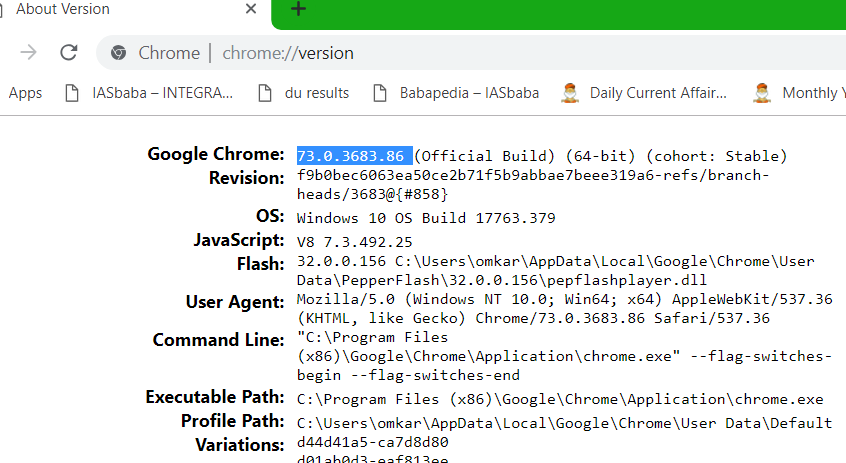Click the command line row containing --flag-switches-
This screenshot has height=463, width=846.
click(x=564, y=356)
